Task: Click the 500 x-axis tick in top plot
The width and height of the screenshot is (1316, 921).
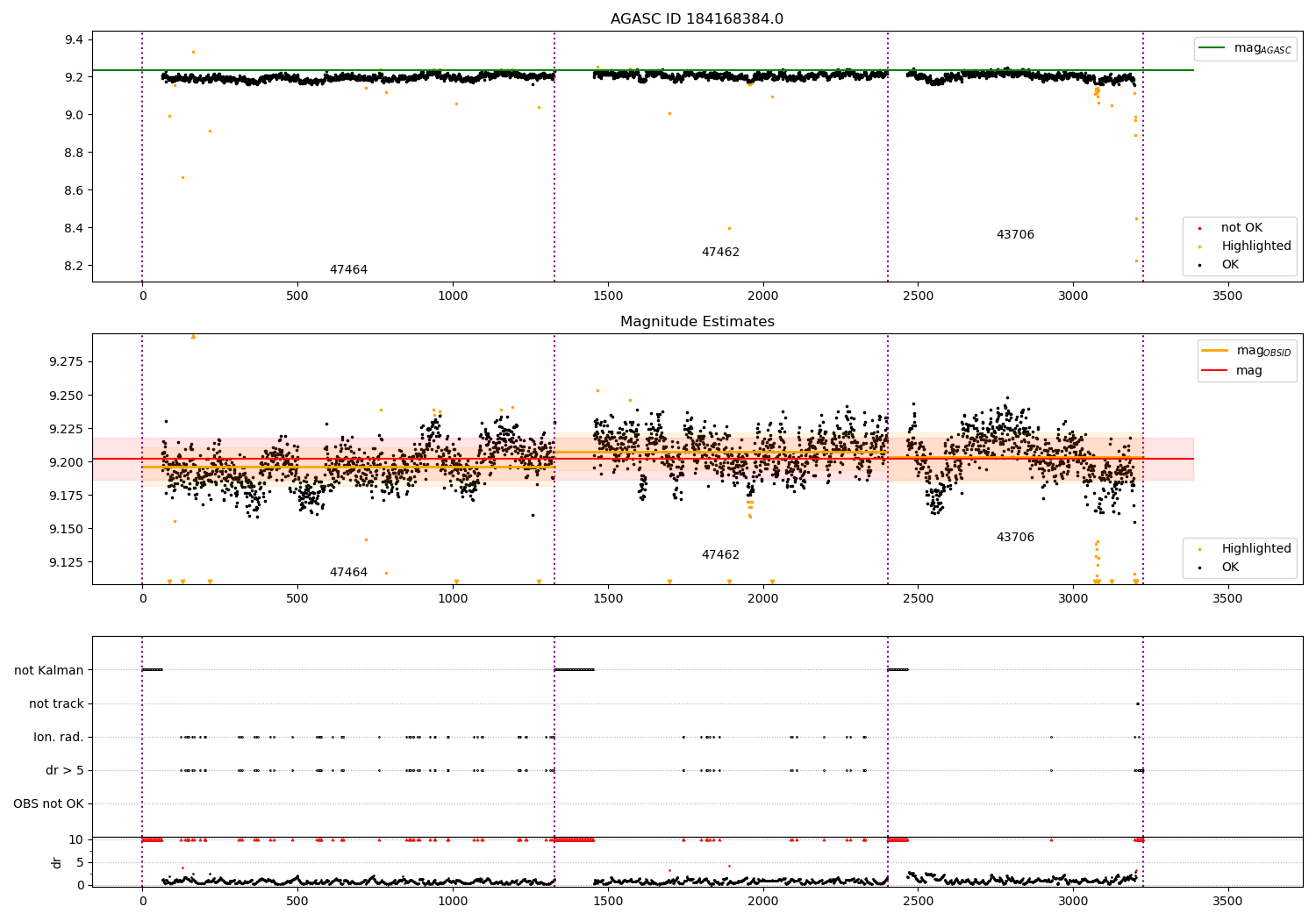Action: [297, 296]
